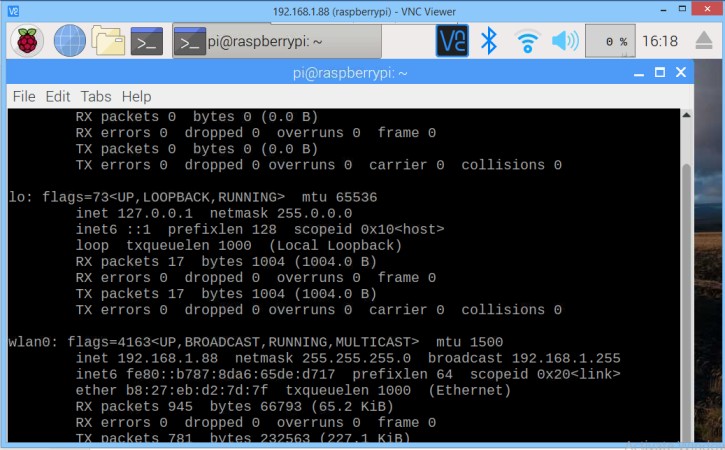Click the 'ether b8:27:eb:d2:7d:7f' MAC address
Image resolution: width=725 pixels, height=450 pixels.
click(172, 390)
